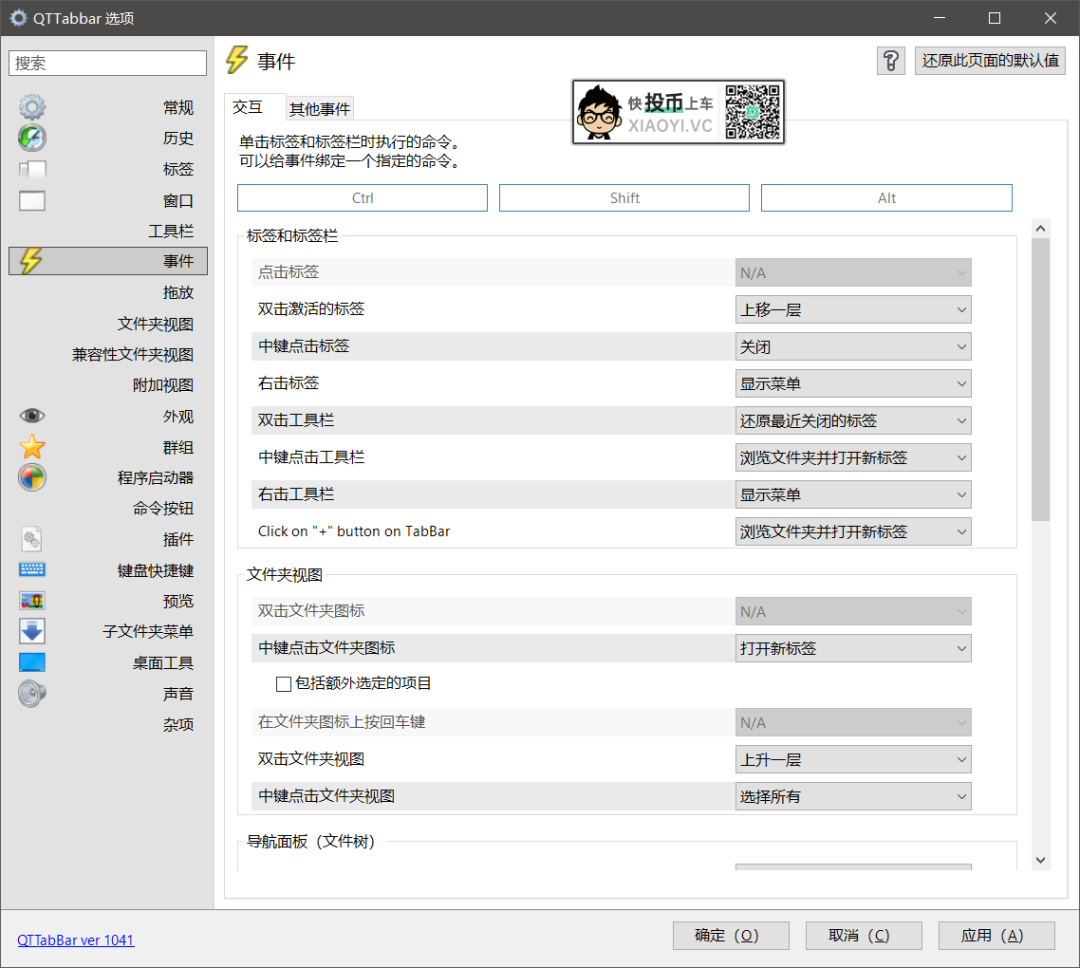1080x968 pixels.
Task: Click the star icon for 群组
Action: pos(33,447)
